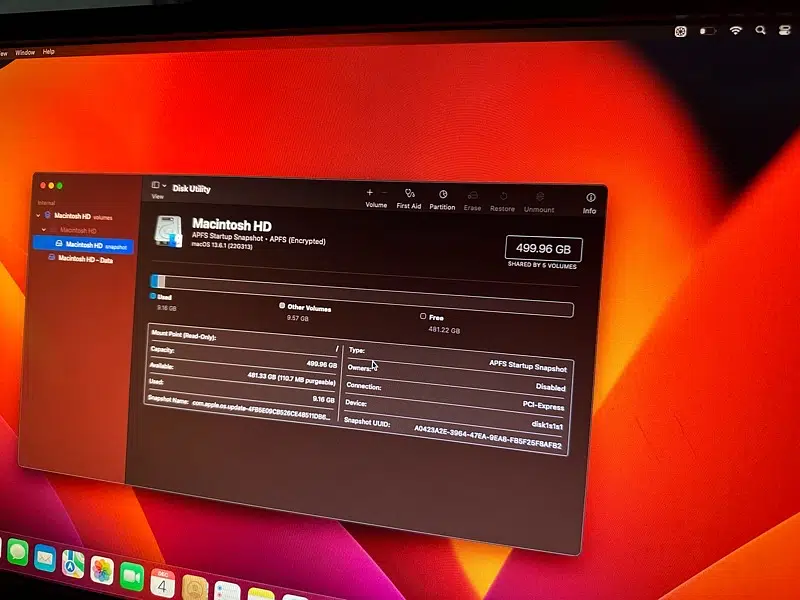This screenshot has height=600, width=800.
Task: Click the 'Internal' sidebar section header
Action: click(46, 203)
